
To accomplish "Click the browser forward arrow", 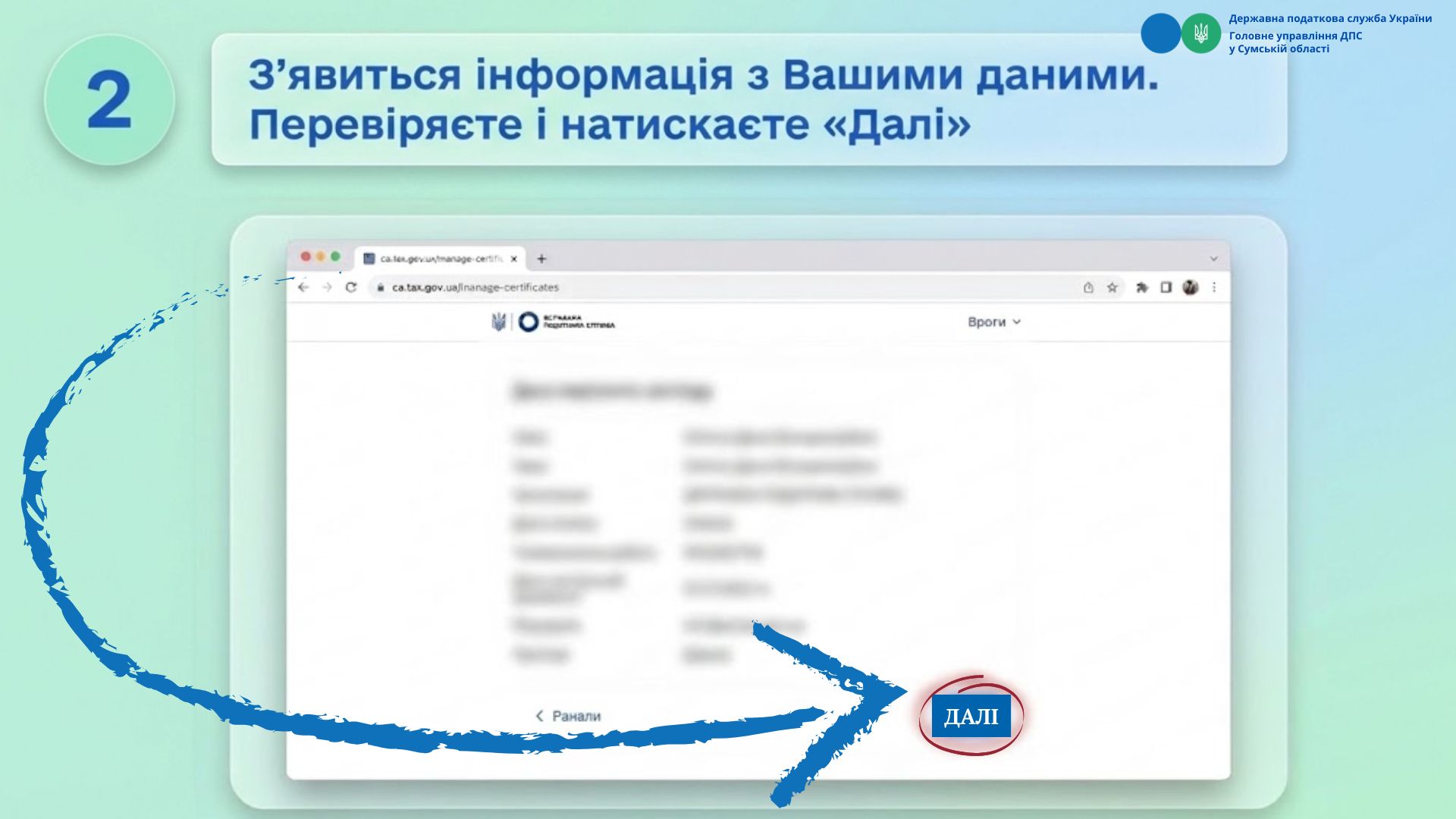I will pyautogui.click(x=327, y=287).
